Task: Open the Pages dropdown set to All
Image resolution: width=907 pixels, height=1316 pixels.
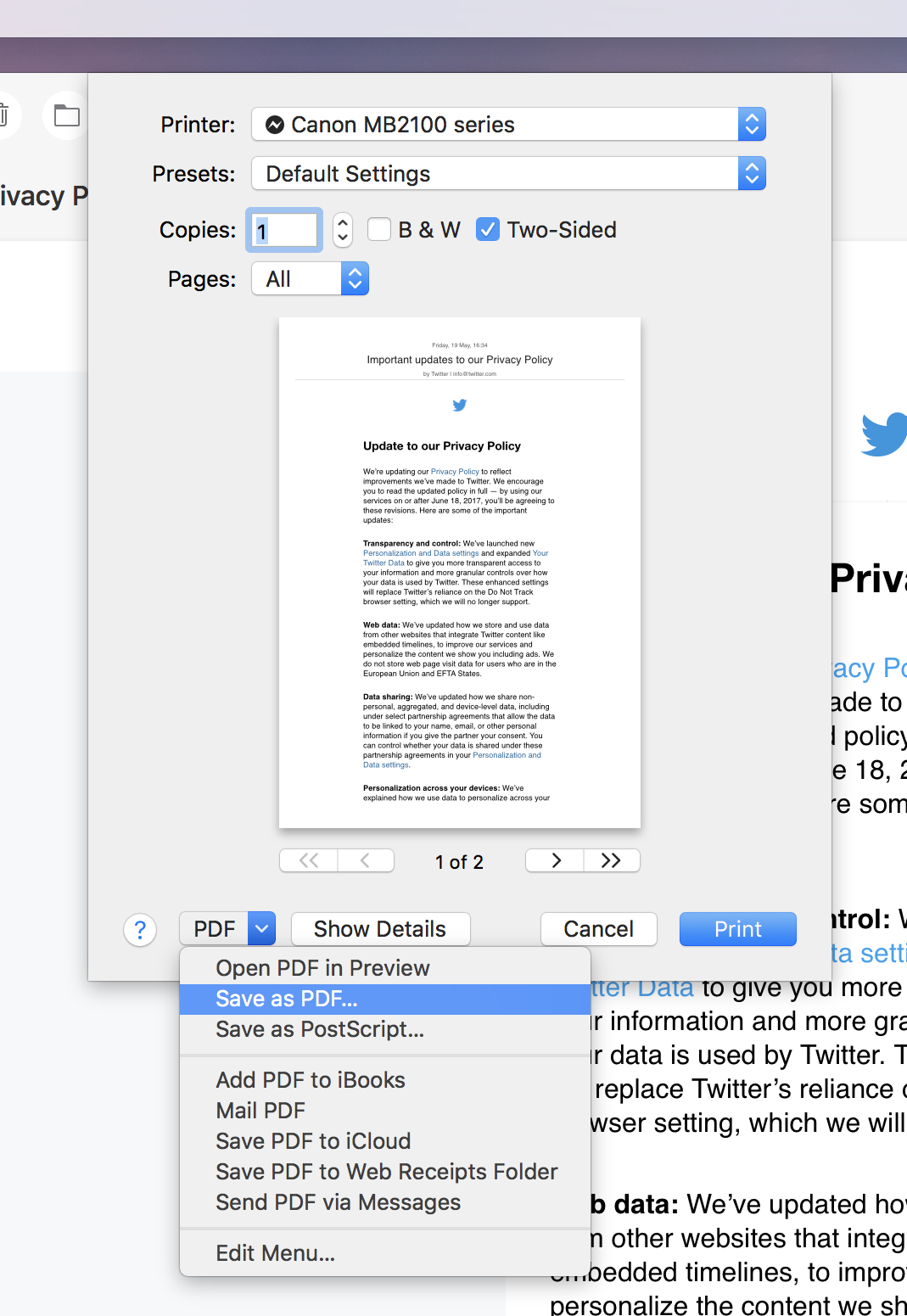Action: point(311,279)
